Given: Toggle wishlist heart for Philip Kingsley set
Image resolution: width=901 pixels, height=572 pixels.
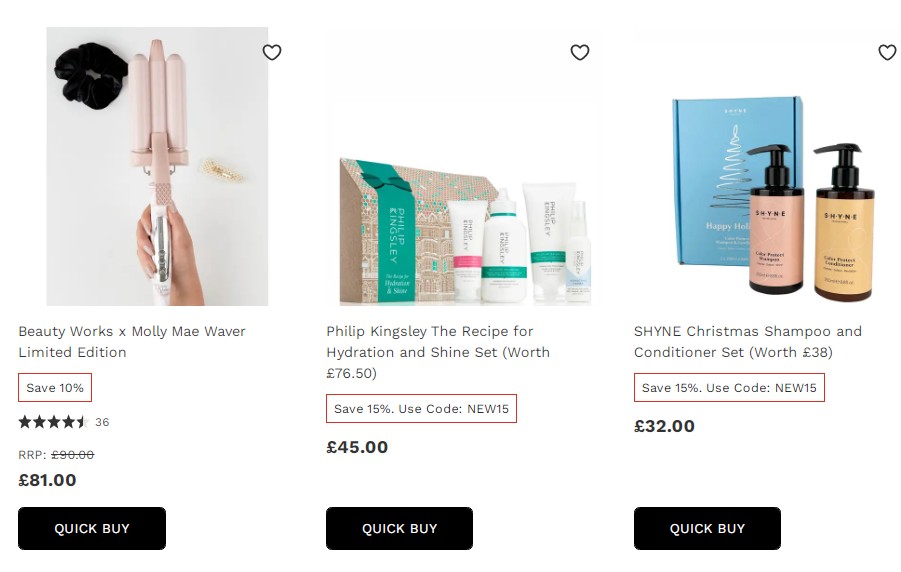Looking at the screenshot, I should (580, 52).
